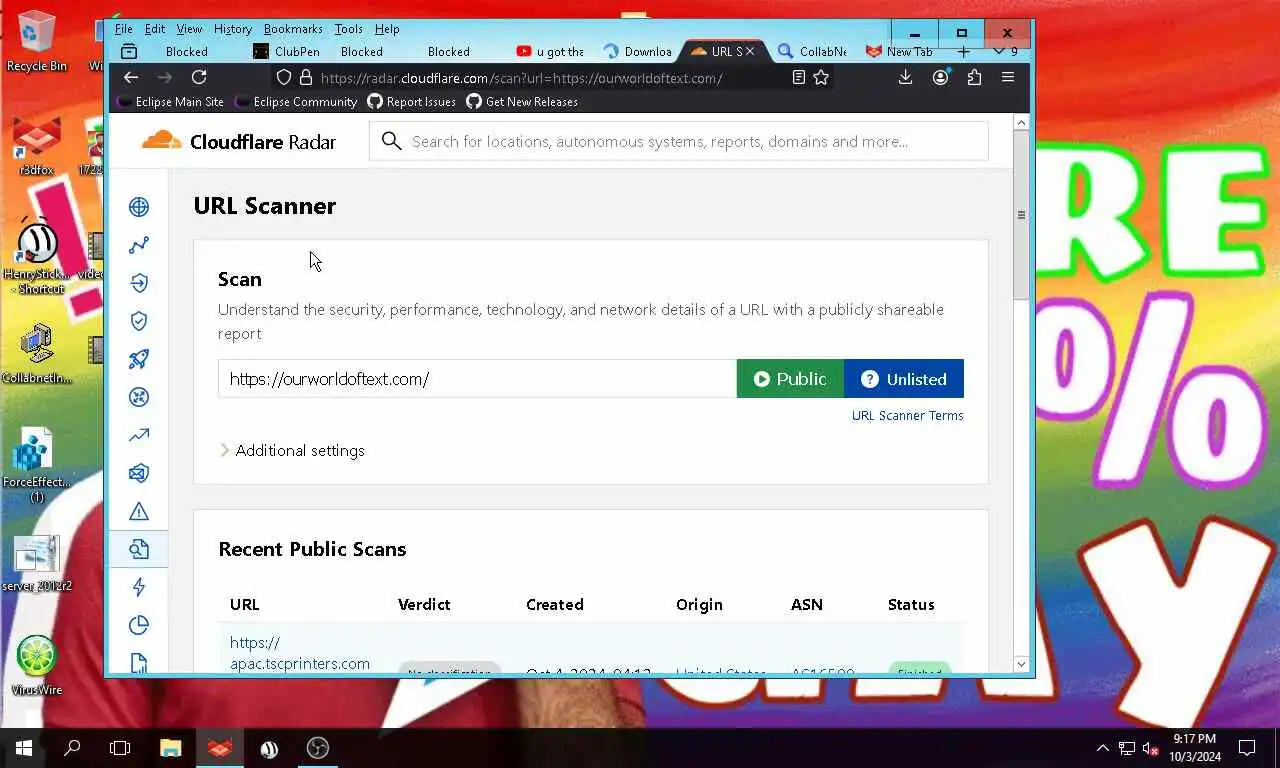Open the View menu
Image resolution: width=1280 pixels, height=768 pixels.
(x=189, y=29)
